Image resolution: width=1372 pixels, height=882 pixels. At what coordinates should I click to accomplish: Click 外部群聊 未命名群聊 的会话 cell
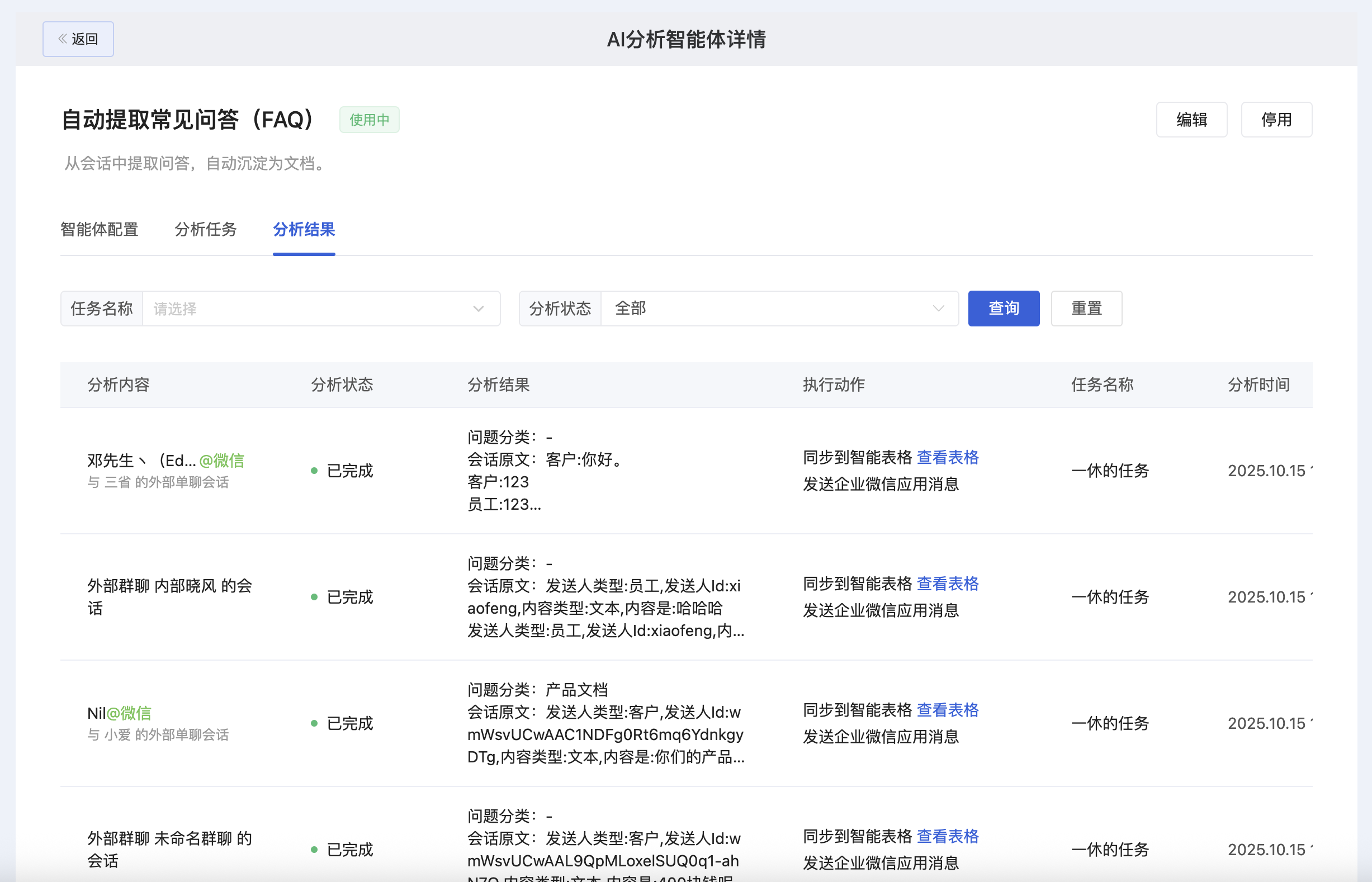pos(170,850)
